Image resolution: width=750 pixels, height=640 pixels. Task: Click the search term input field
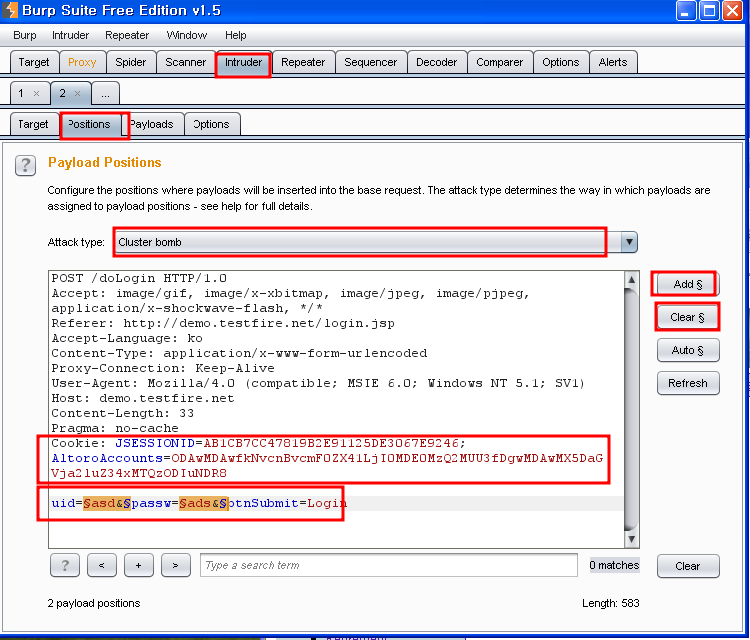tap(389, 565)
